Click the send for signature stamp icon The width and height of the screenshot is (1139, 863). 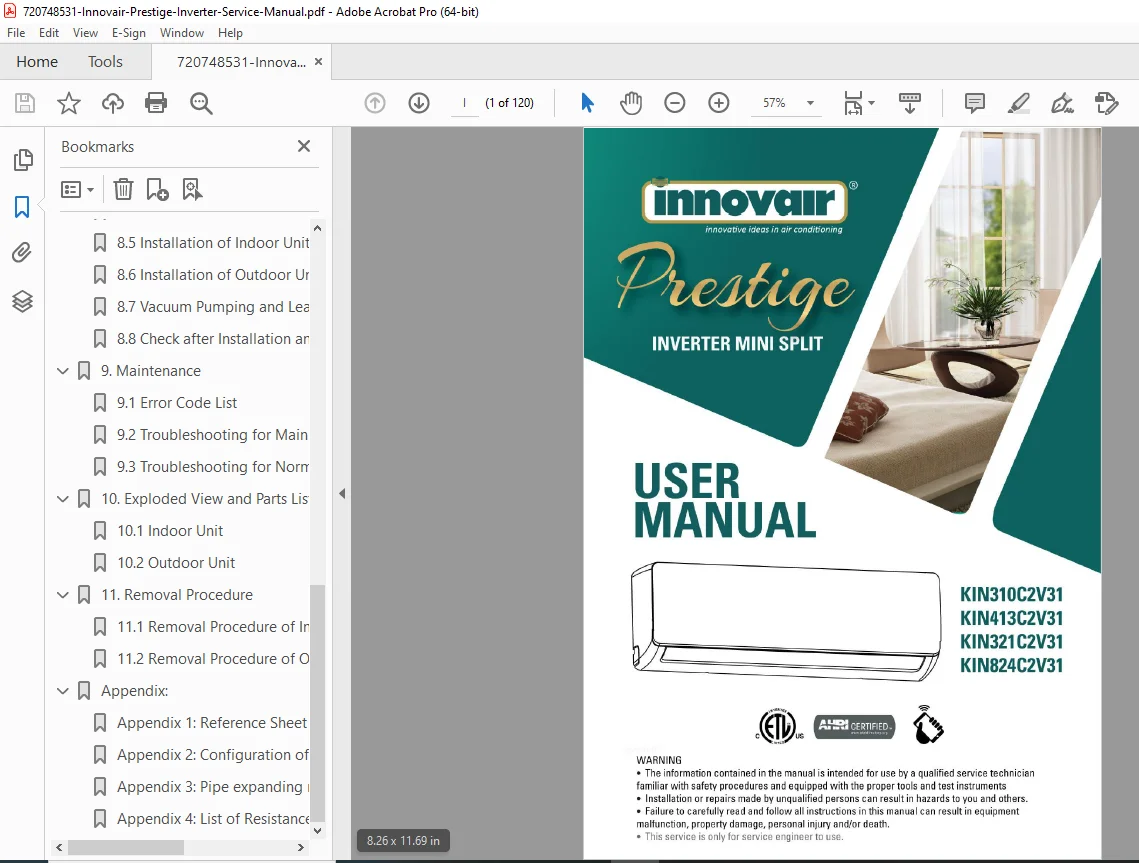(x=1106, y=103)
